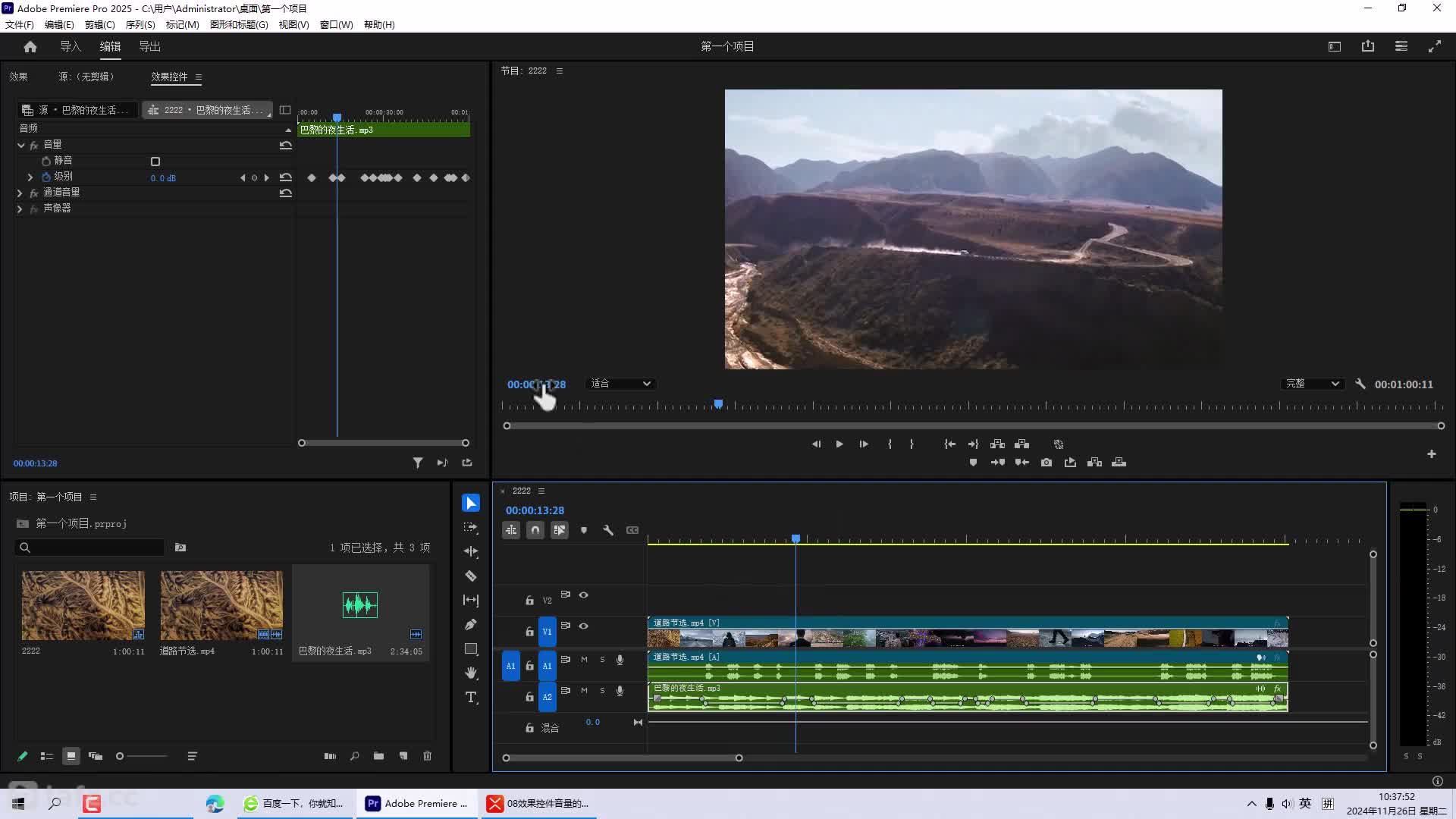
Task: Select the Selection tool arrow
Action: 470,503
